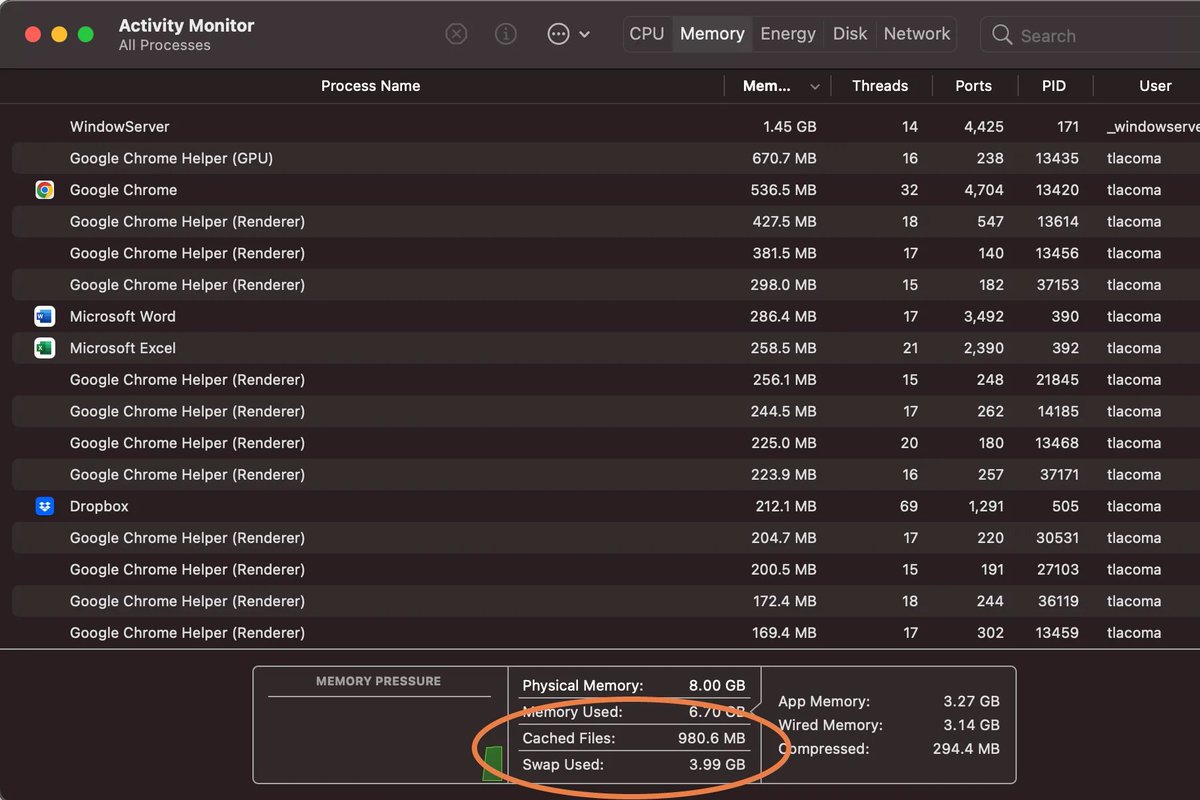The width and height of the screenshot is (1200, 800).
Task: Click the 1.45 GB memory value
Action: [789, 127]
